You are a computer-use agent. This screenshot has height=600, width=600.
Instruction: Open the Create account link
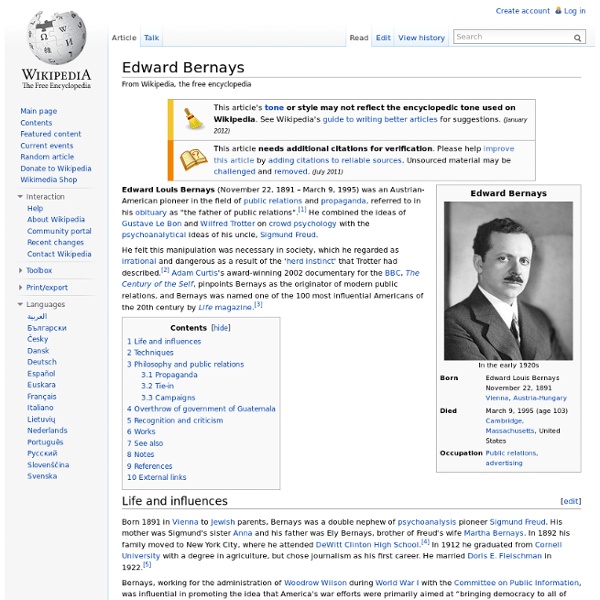523,11
